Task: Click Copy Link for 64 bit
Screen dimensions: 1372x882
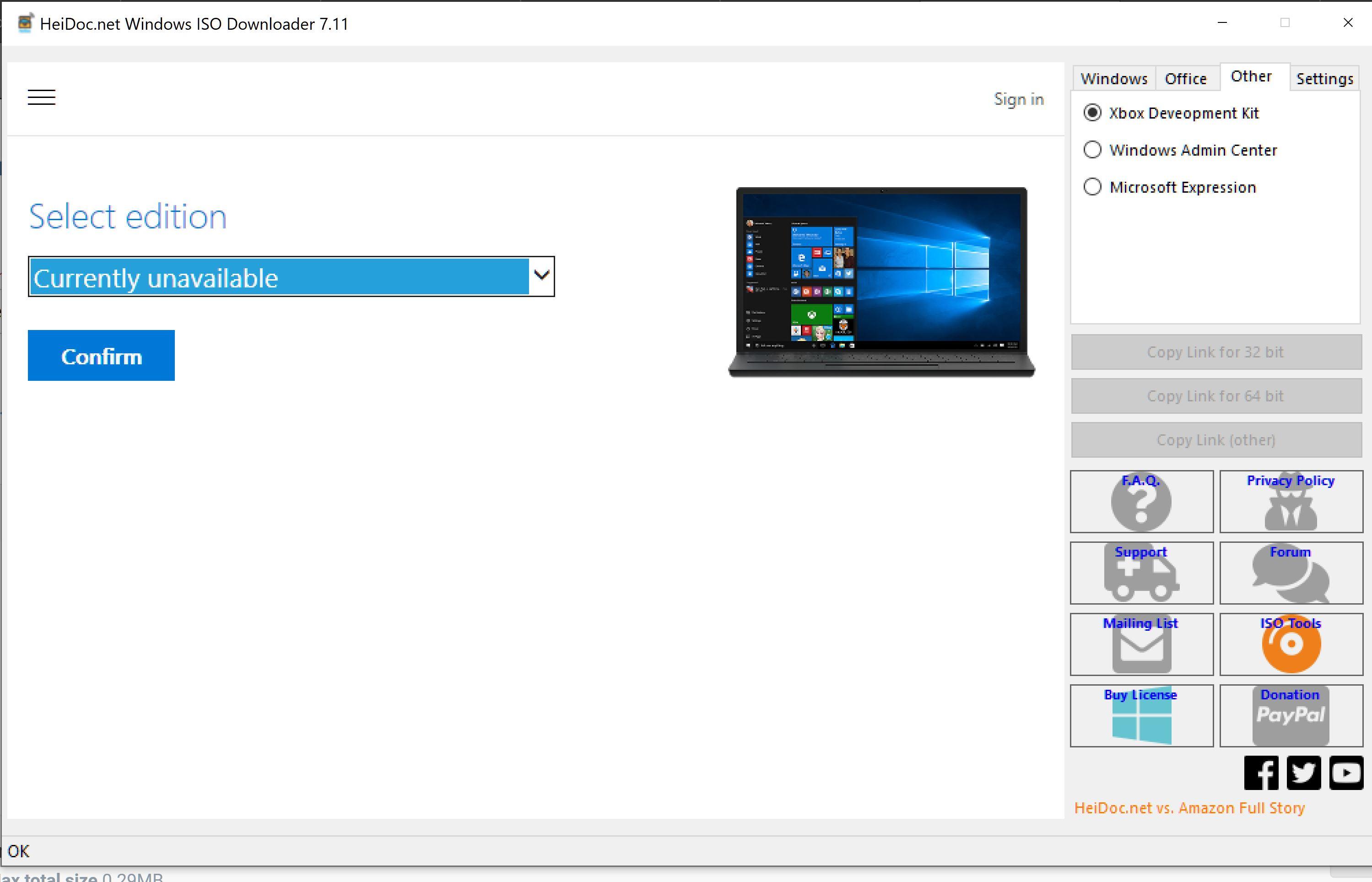Action: pos(1215,396)
